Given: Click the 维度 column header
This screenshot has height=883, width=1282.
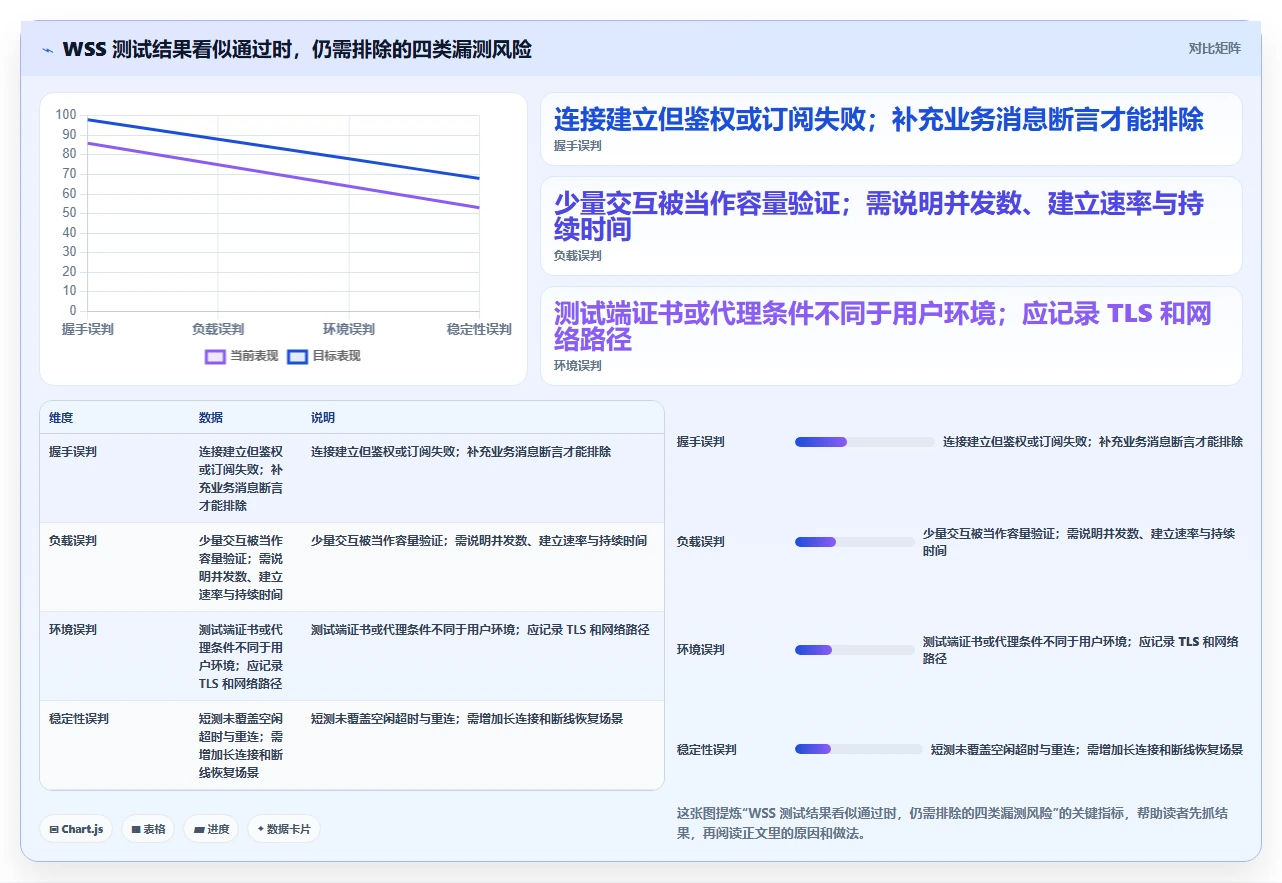Looking at the screenshot, I should click(61, 417).
